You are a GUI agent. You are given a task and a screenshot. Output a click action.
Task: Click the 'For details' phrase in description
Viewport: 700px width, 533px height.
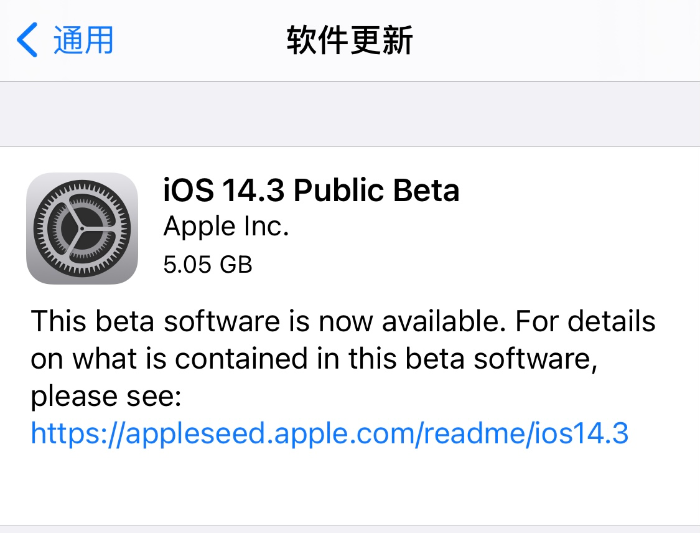coord(585,321)
